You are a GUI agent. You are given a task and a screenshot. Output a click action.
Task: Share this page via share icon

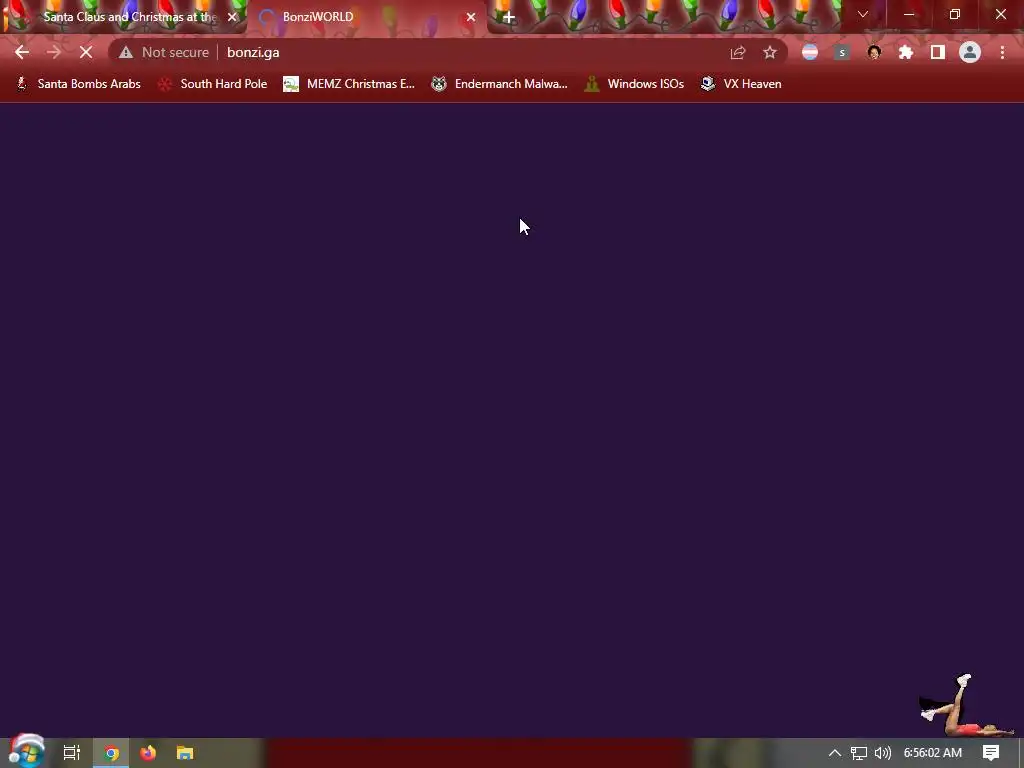point(737,52)
